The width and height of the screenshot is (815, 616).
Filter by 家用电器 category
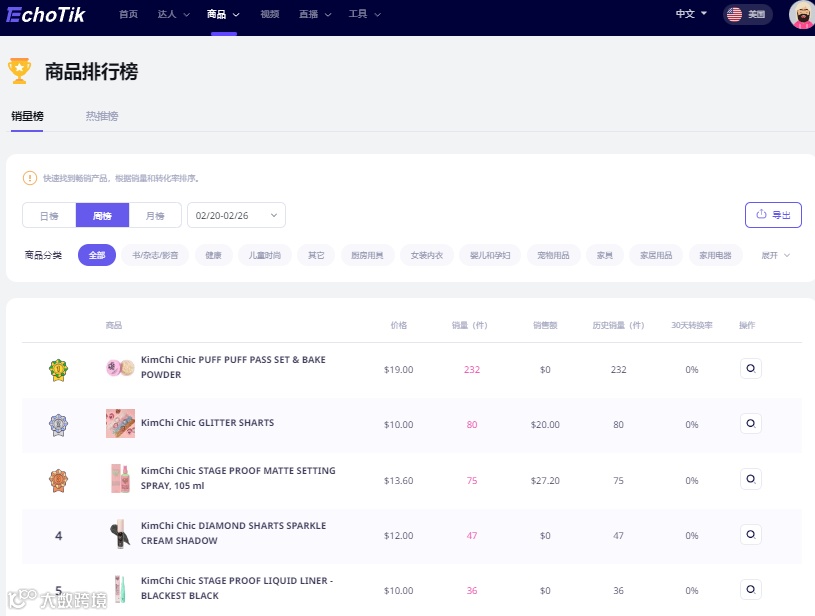(715, 255)
